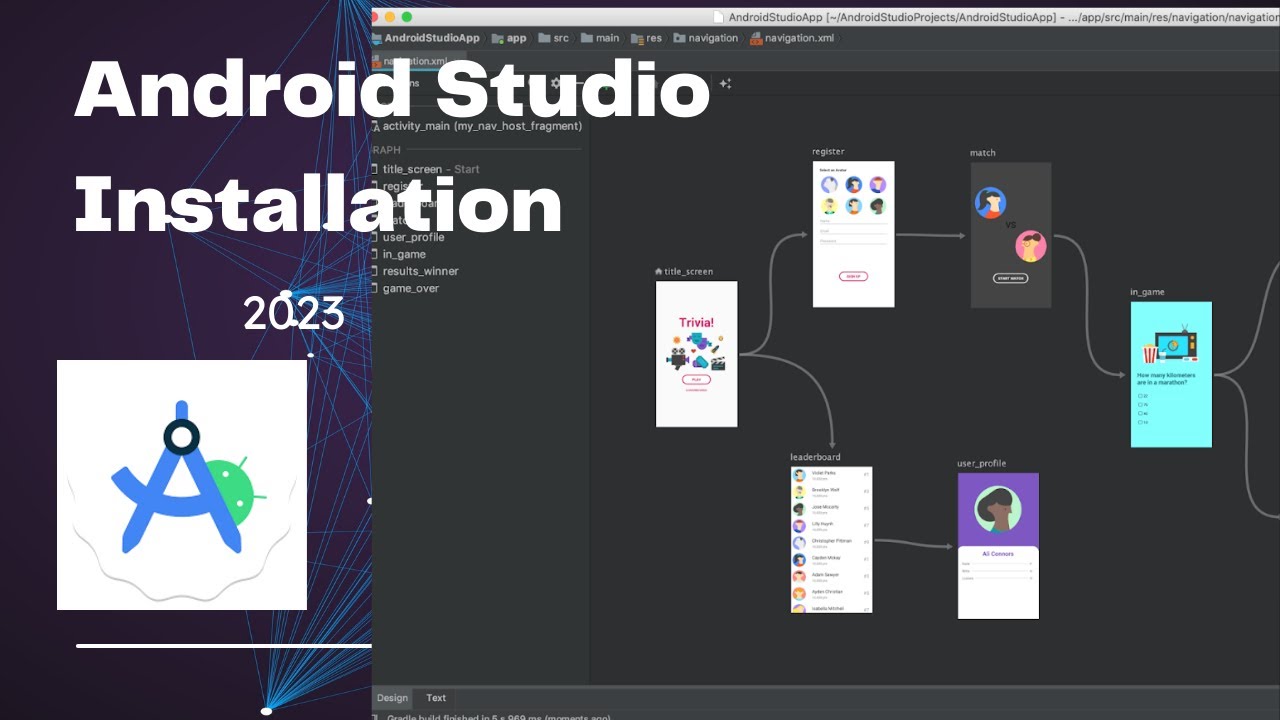
Task: Click the navigation.xml file icon in breadcrumb
Action: coord(756,38)
